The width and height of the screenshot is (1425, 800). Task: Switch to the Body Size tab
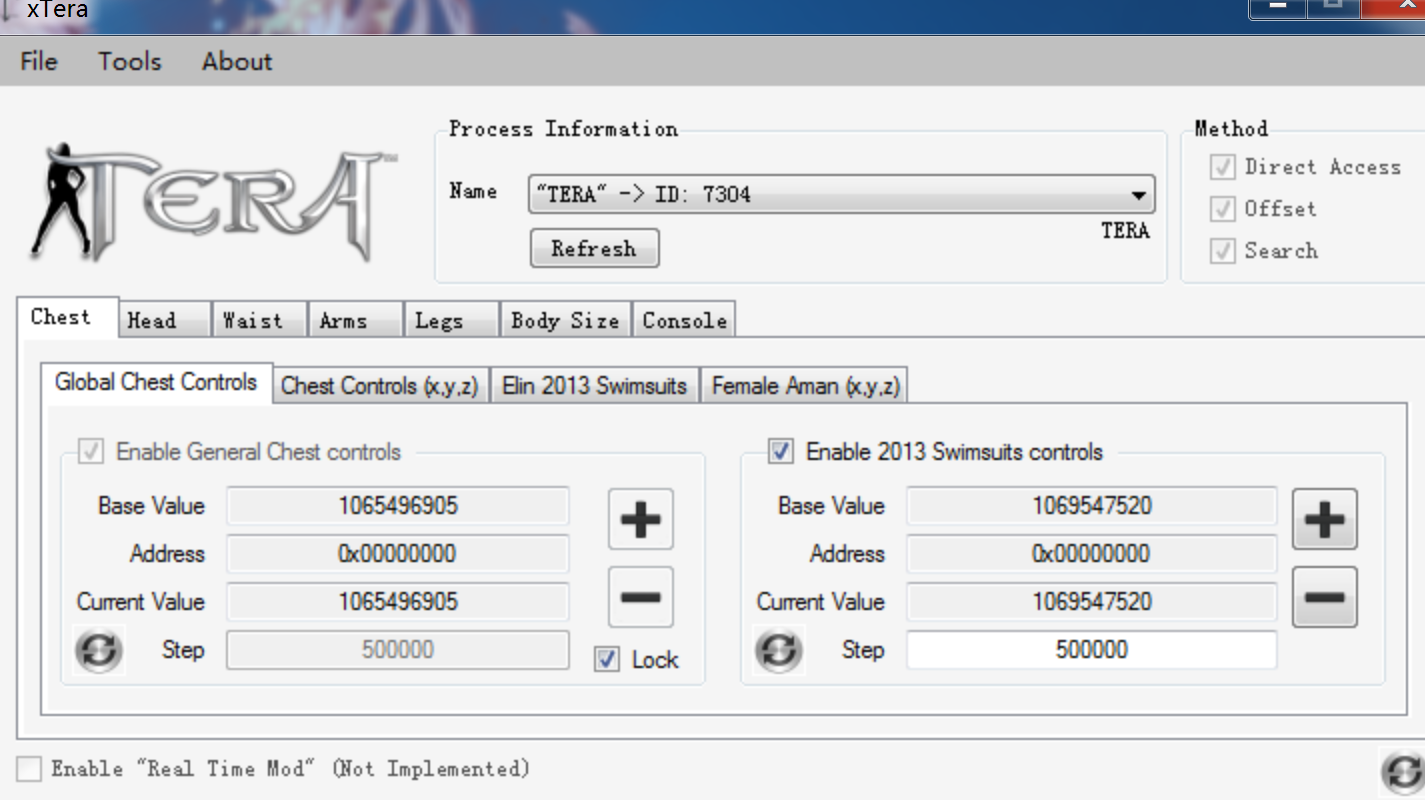coord(565,321)
